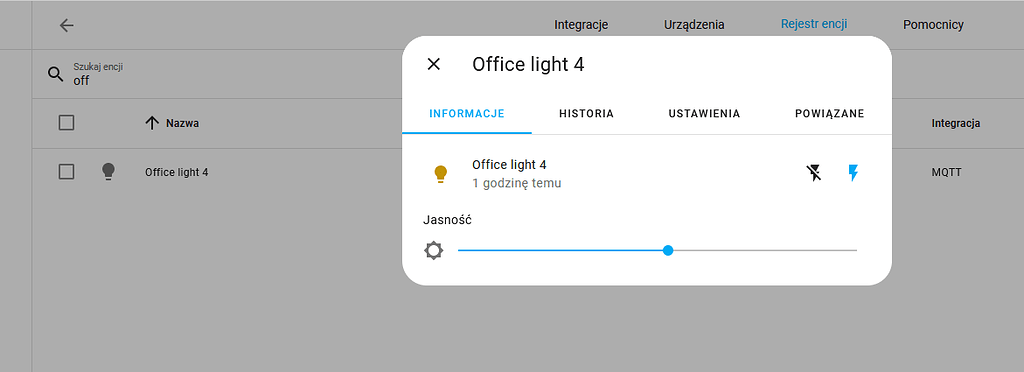
Task: Click the search magnifier icon
Action: point(56,74)
